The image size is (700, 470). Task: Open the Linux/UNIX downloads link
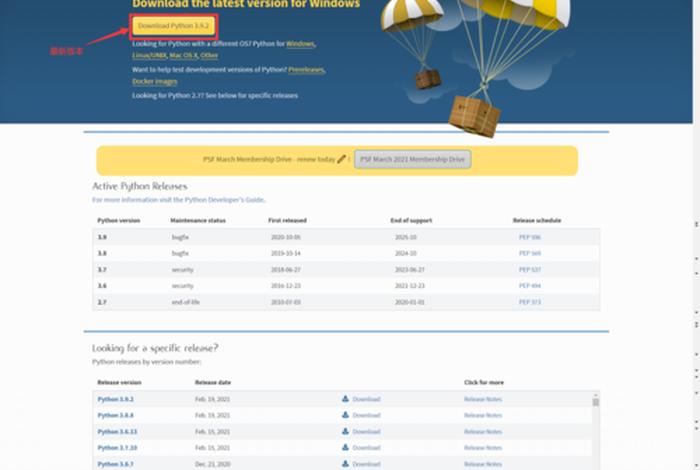[150, 55]
